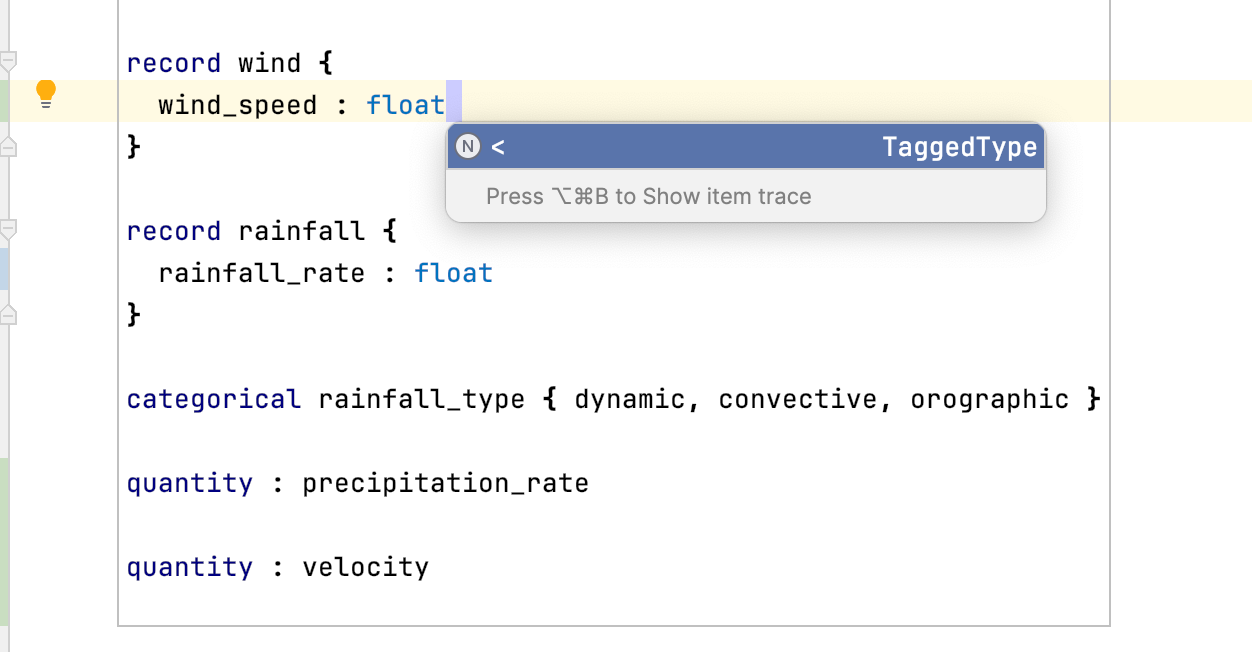This screenshot has width=1252, height=652.
Task: Select the < completion suggestion
Action: tap(498, 146)
